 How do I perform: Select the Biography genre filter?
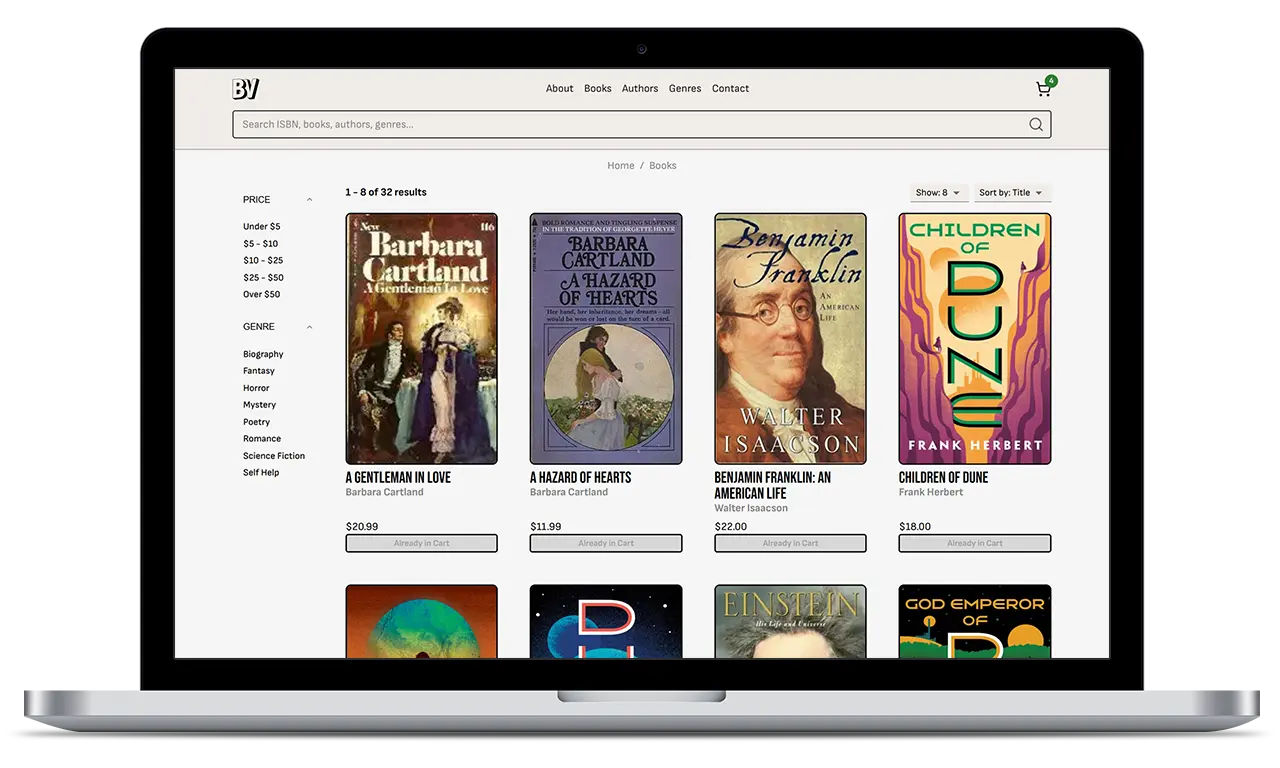point(263,354)
